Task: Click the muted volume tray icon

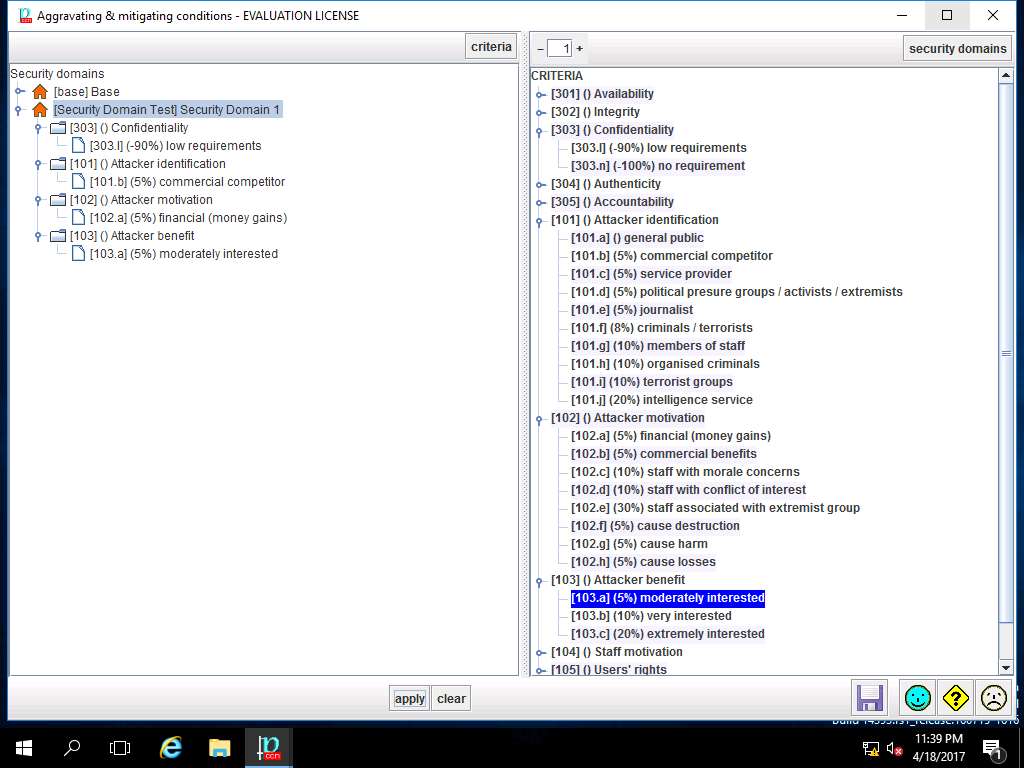Action: pos(894,749)
